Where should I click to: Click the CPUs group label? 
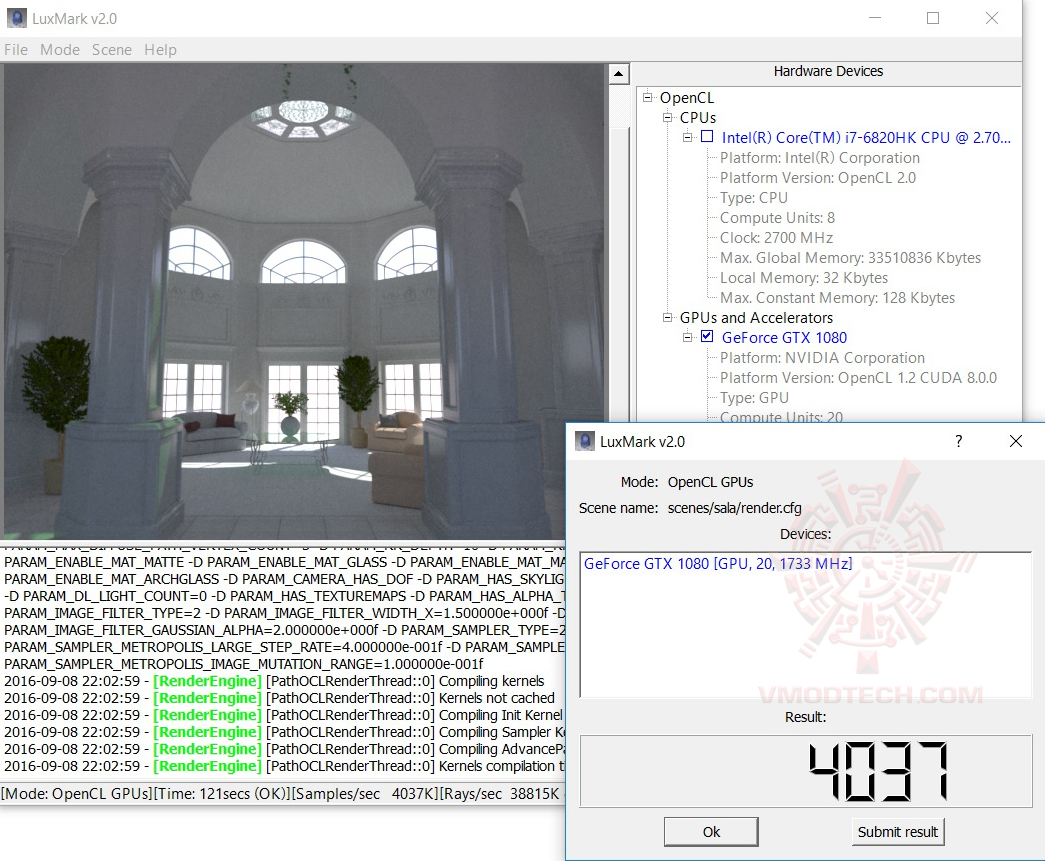coord(698,118)
